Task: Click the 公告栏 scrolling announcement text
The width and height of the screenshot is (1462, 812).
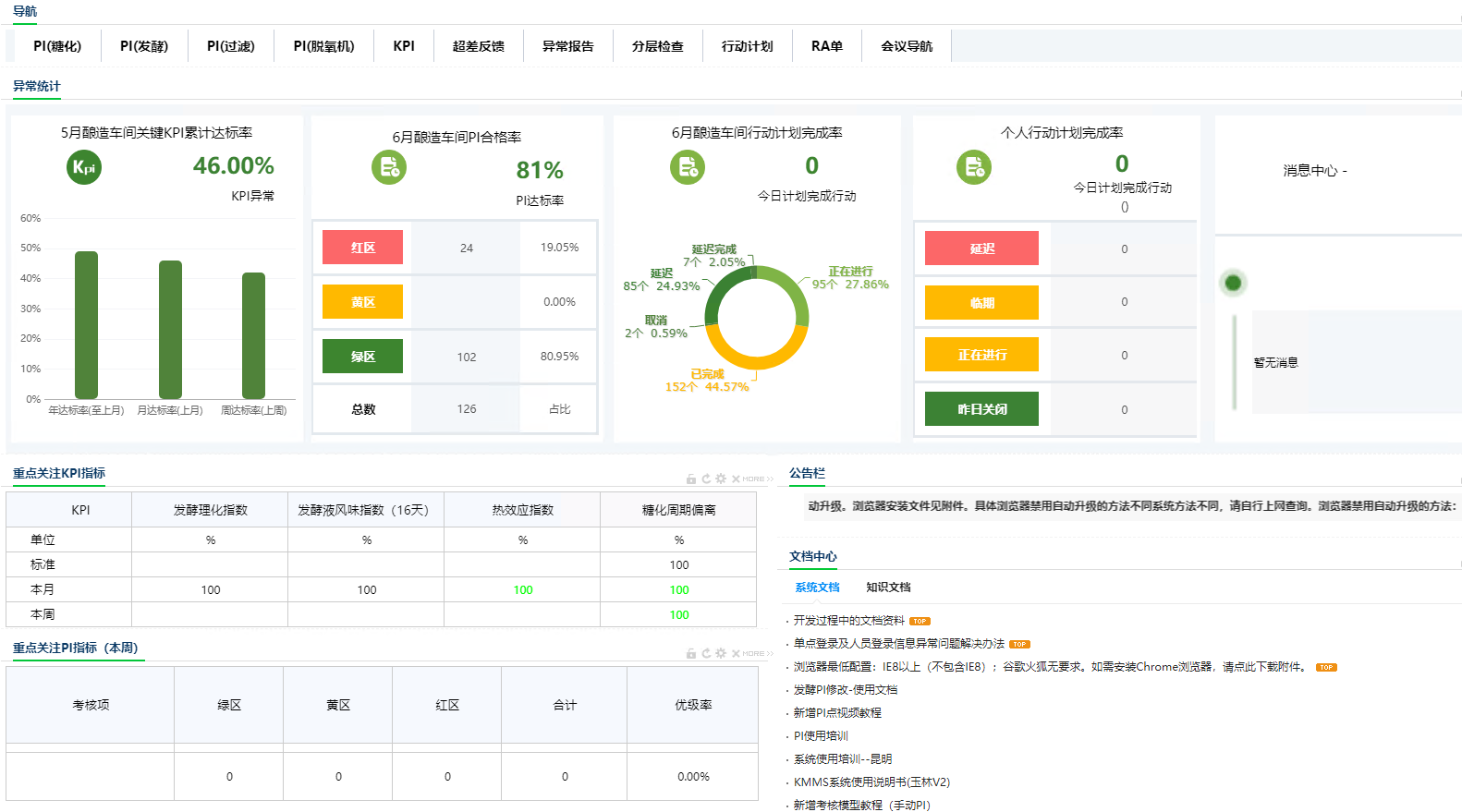Action: pyautogui.click(x=1132, y=506)
